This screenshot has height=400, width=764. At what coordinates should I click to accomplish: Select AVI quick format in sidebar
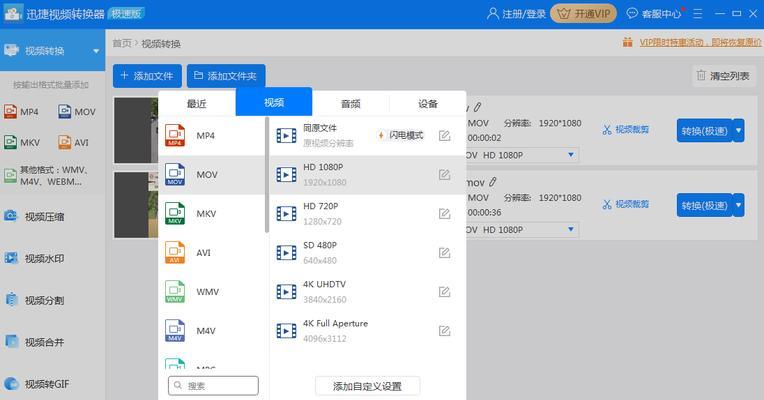coord(73,142)
